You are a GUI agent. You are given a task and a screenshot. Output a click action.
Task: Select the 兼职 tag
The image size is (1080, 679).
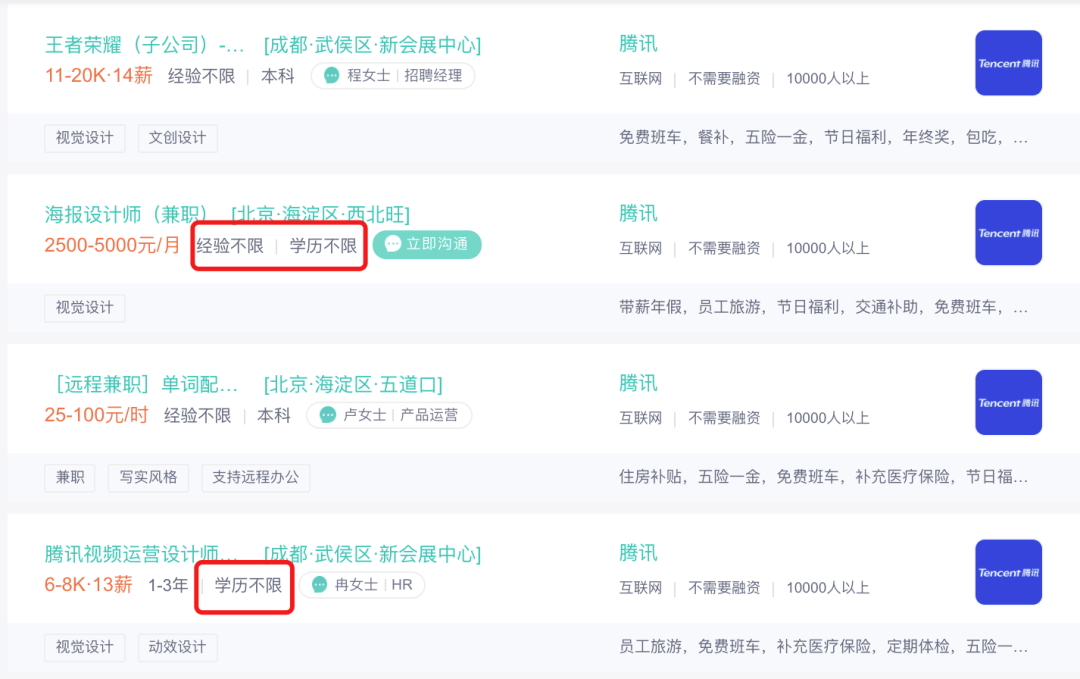pos(70,477)
